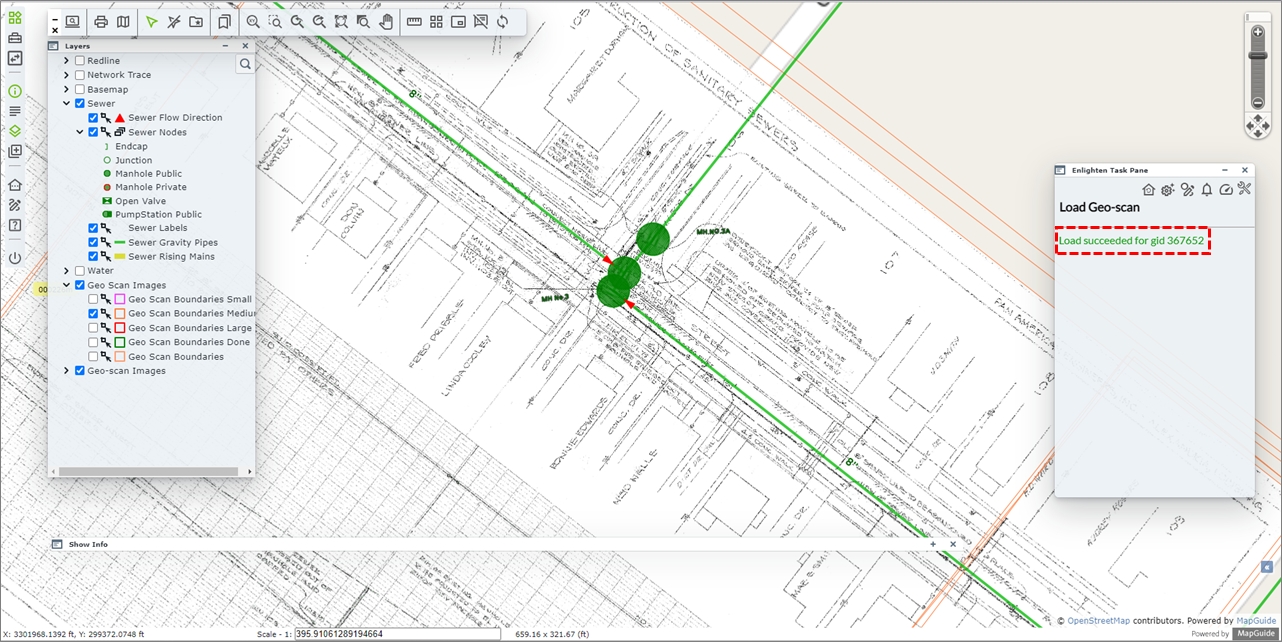Expand the Network Trace group
The image size is (1282, 642).
coord(67,75)
